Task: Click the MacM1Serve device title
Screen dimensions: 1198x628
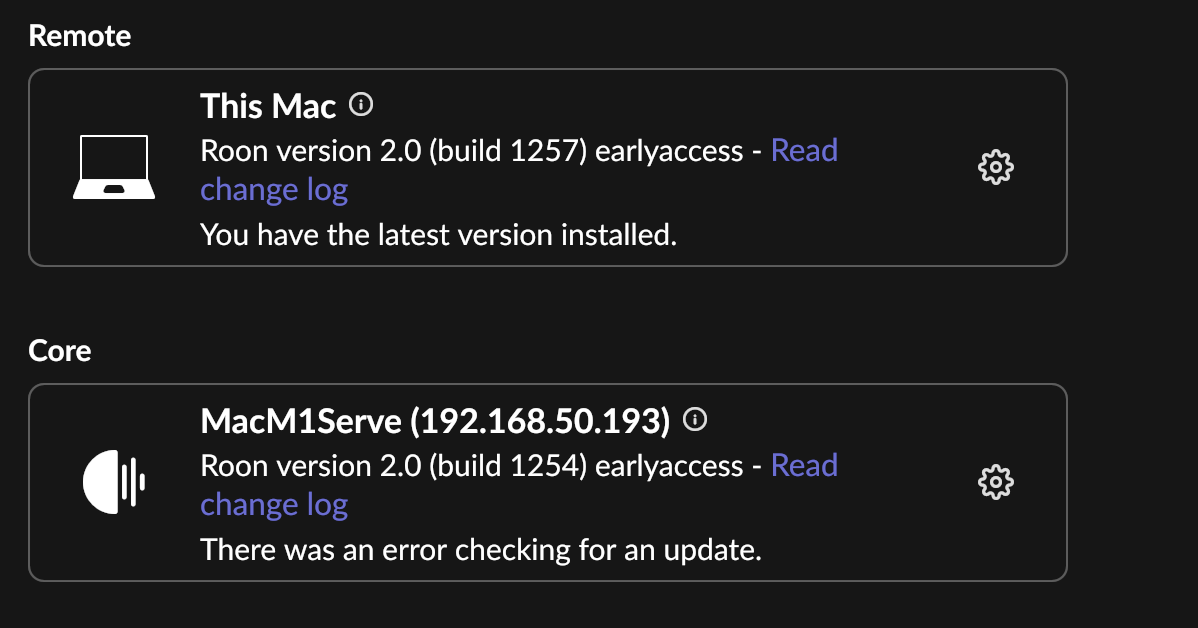Action: click(300, 421)
